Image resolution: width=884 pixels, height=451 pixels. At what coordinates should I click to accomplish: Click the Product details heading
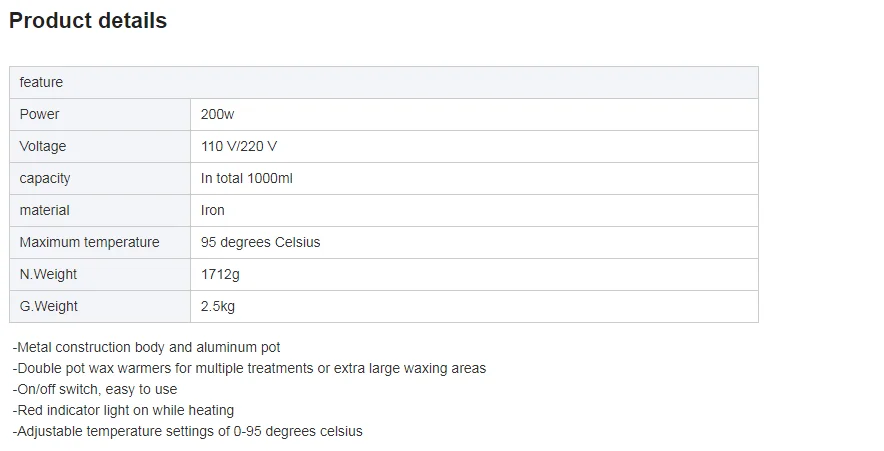[88, 21]
